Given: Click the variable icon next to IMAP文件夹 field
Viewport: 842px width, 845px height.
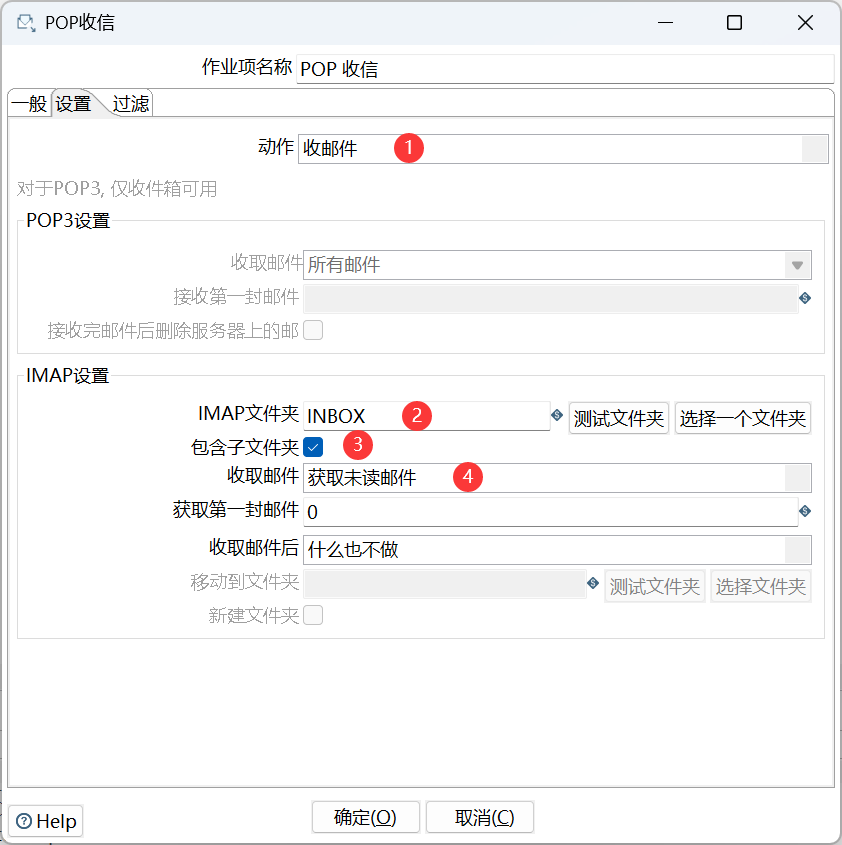Looking at the screenshot, I should click(x=557, y=415).
